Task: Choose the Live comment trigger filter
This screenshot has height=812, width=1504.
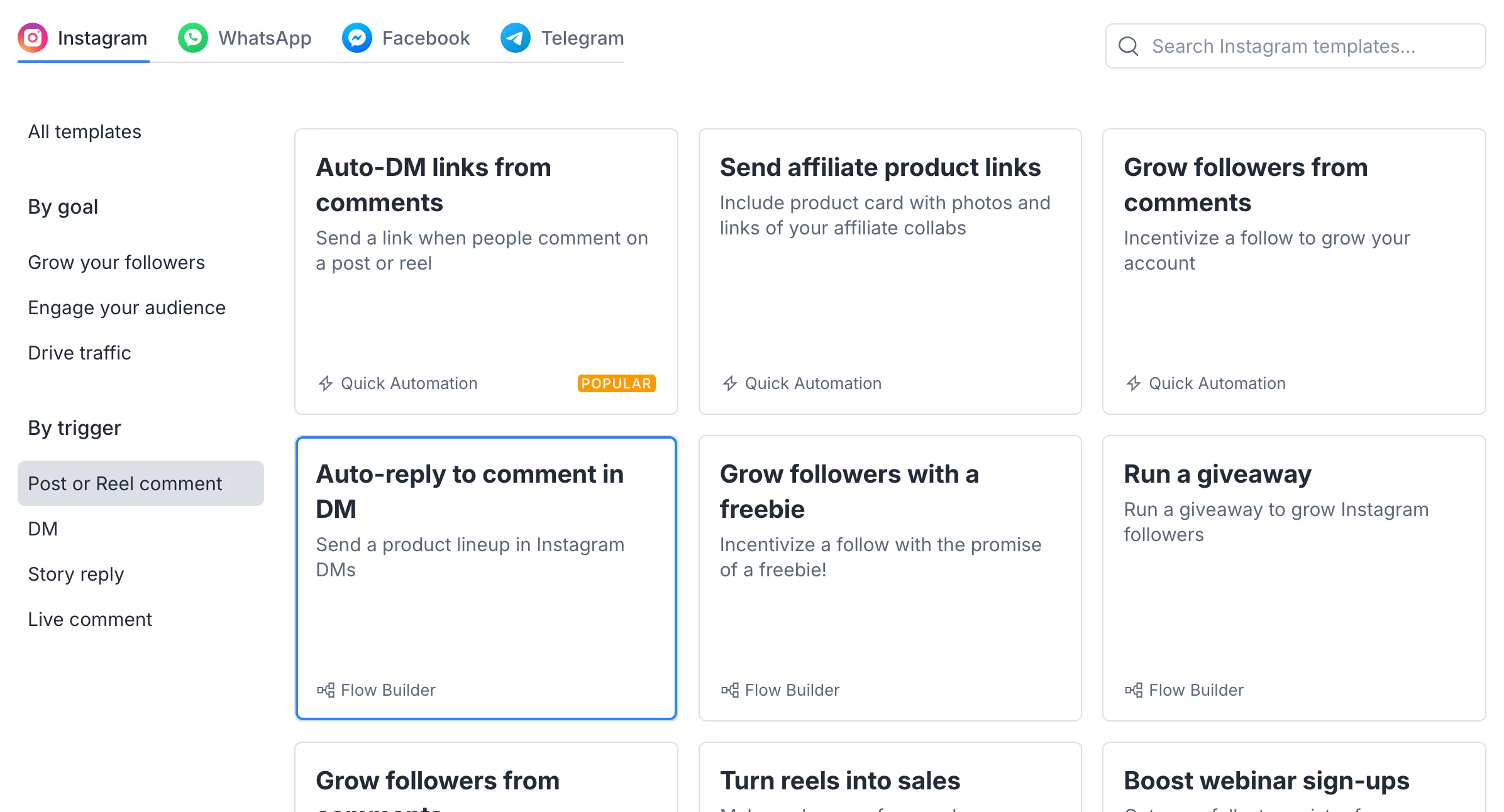Action: point(90,620)
